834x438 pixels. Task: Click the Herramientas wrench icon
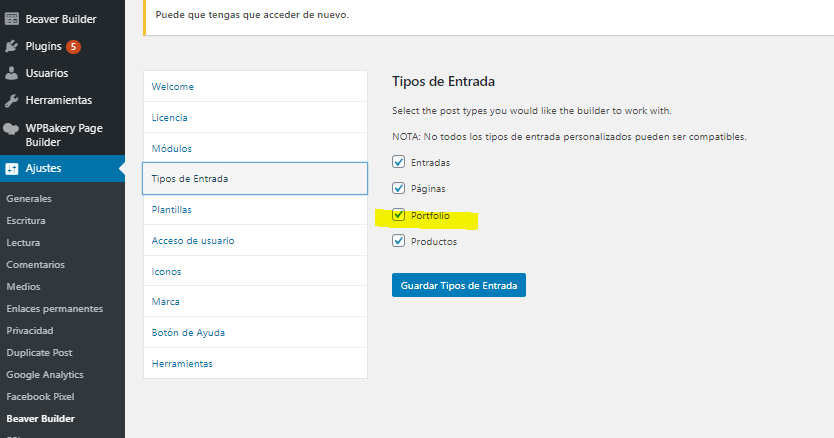(x=12, y=100)
